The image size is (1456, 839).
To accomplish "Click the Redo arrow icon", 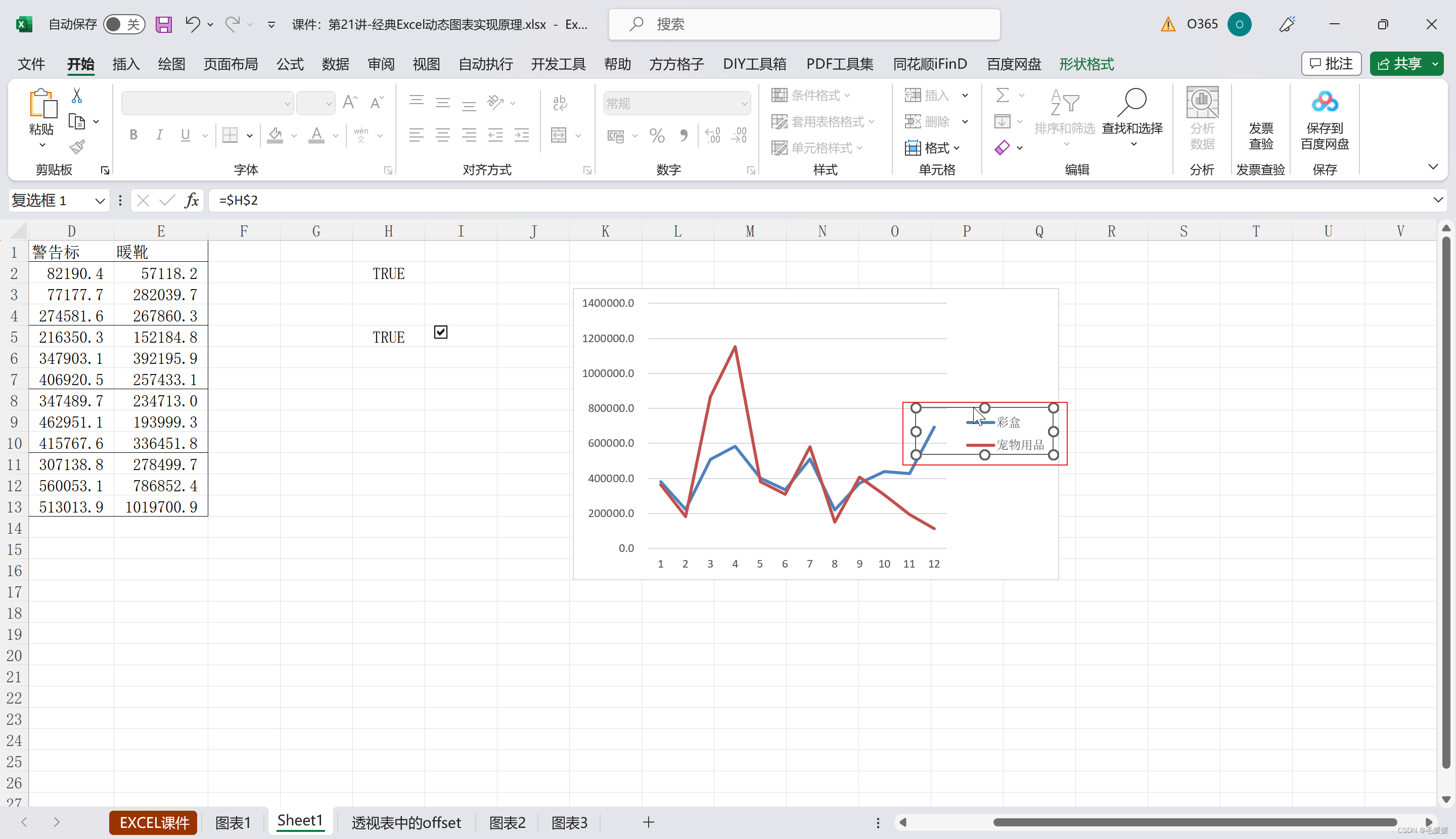I will pos(232,24).
